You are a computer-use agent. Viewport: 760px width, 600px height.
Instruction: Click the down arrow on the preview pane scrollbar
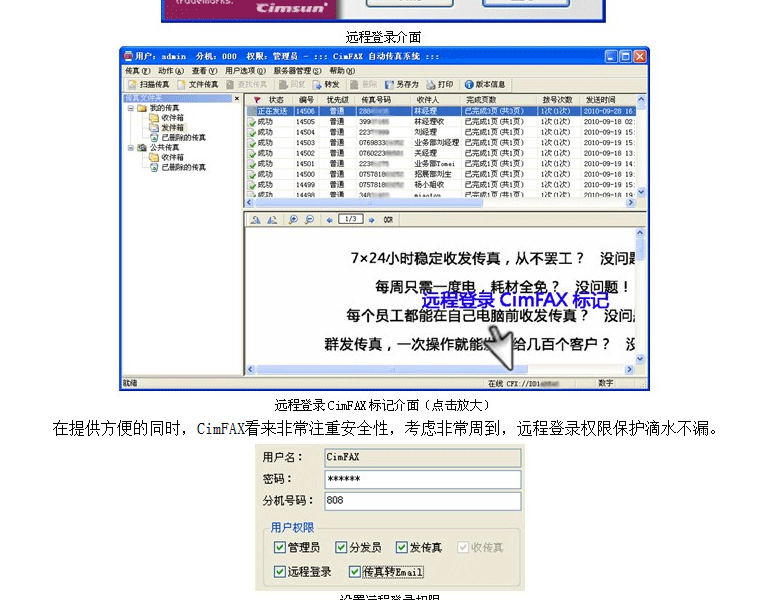pos(640,359)
